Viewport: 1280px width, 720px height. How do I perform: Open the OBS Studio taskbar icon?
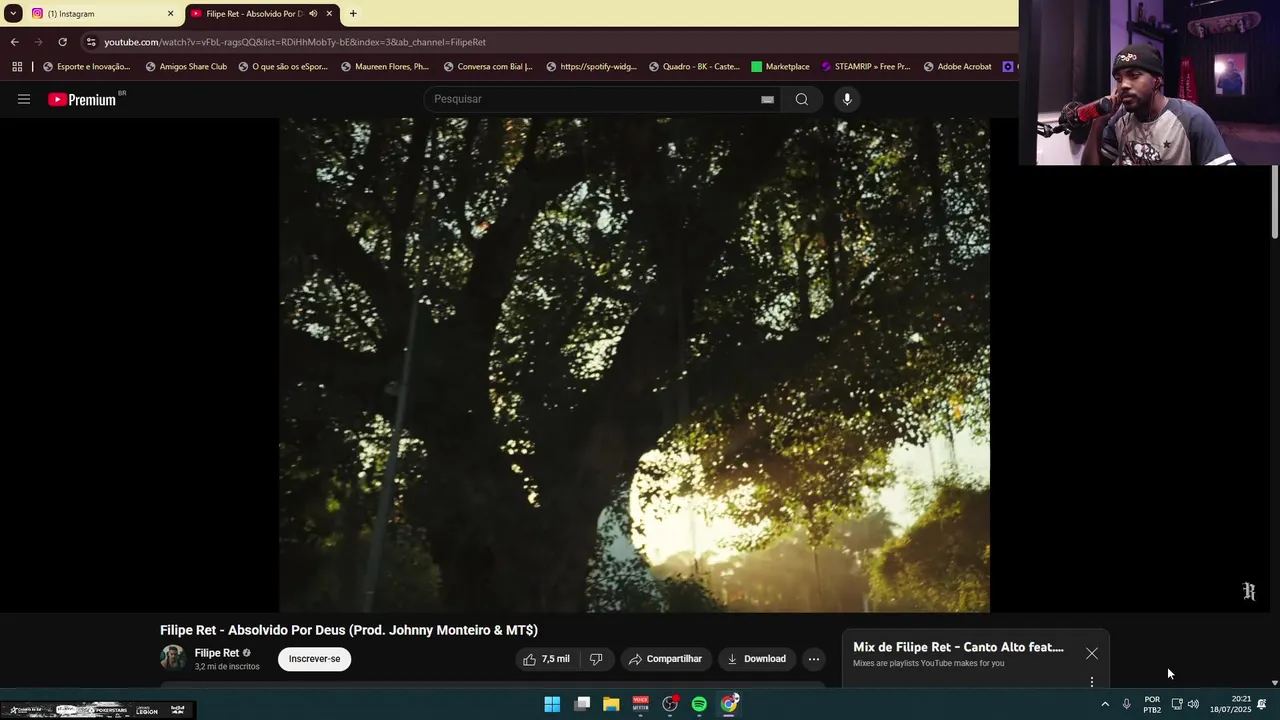670,704
